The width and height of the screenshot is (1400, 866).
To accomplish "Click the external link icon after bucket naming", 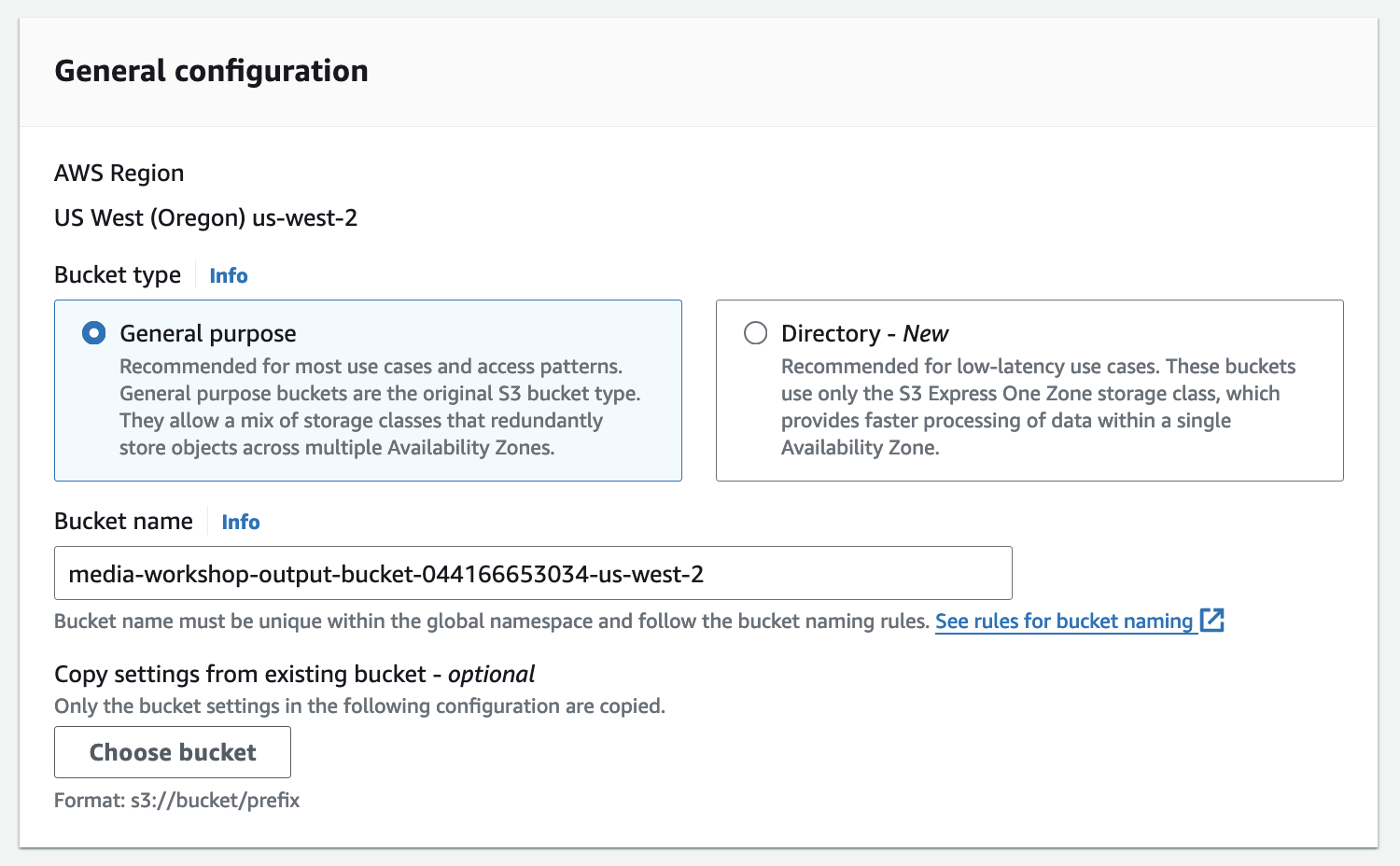I will pos(1211,621).
